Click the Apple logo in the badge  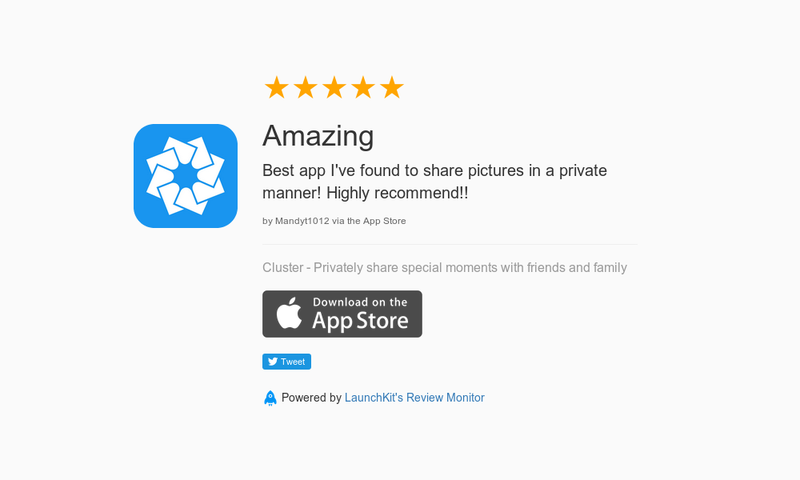pos(289,313)
